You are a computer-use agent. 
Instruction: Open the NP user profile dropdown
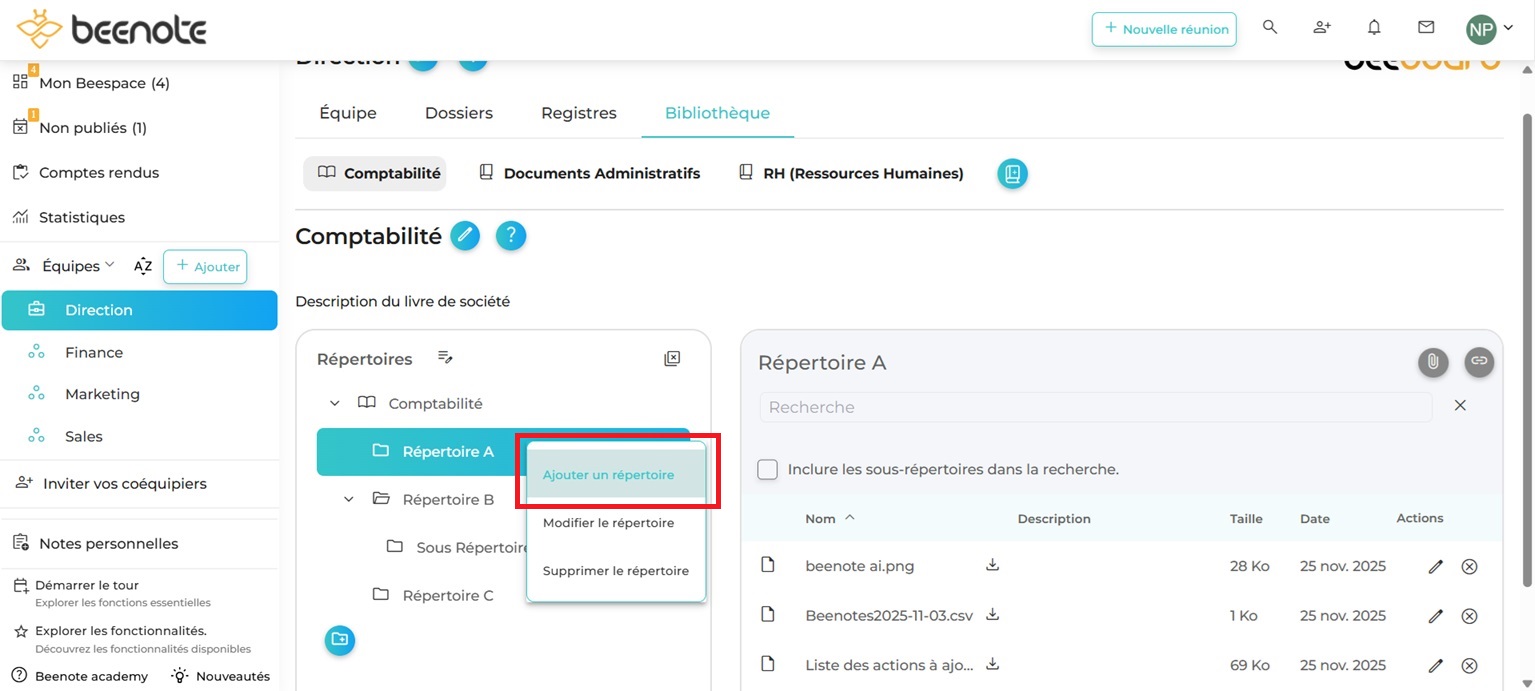(x=1489, y=29)
